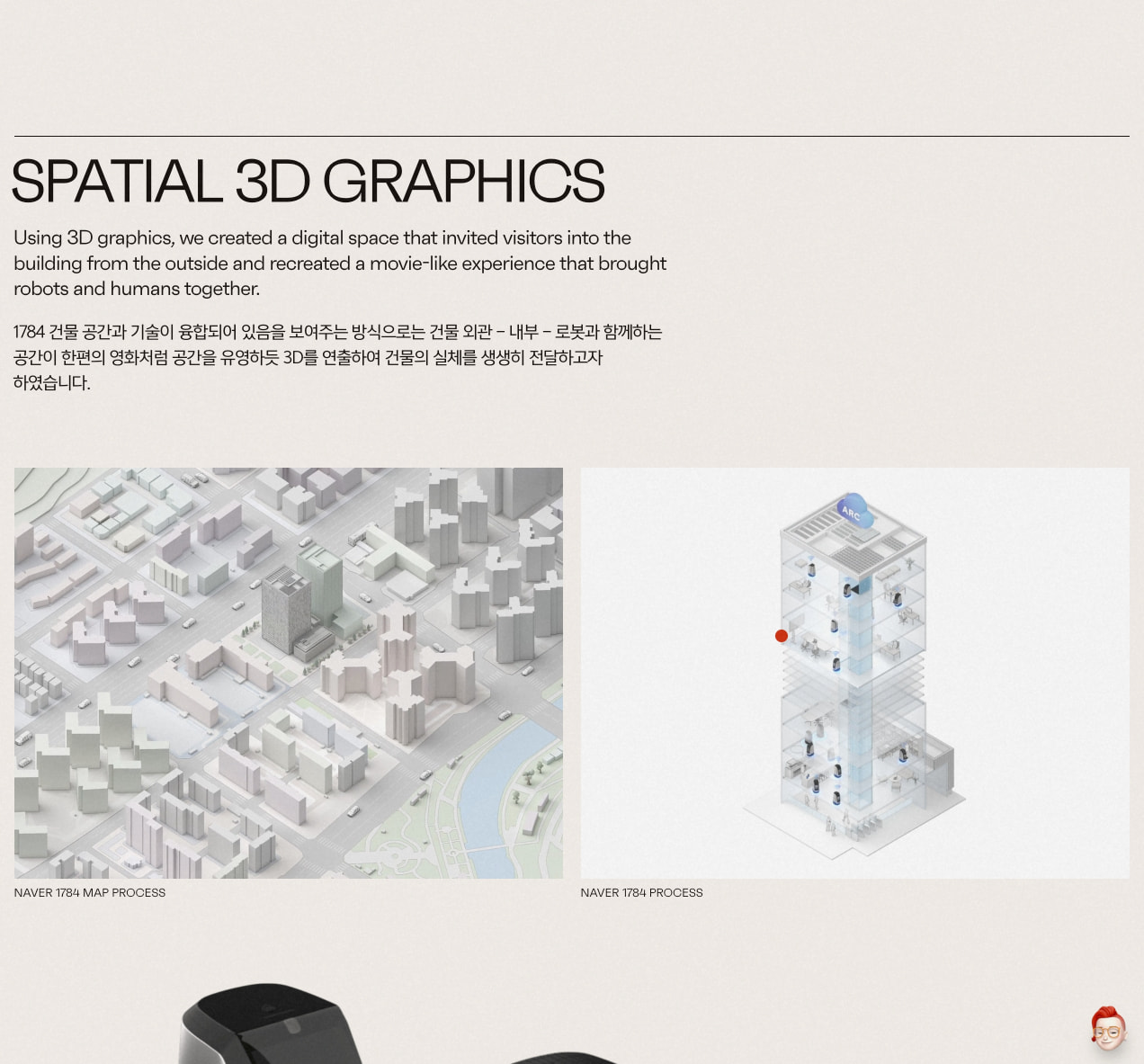
Task: Open the city map 3D render image
Action: [289, 673]
